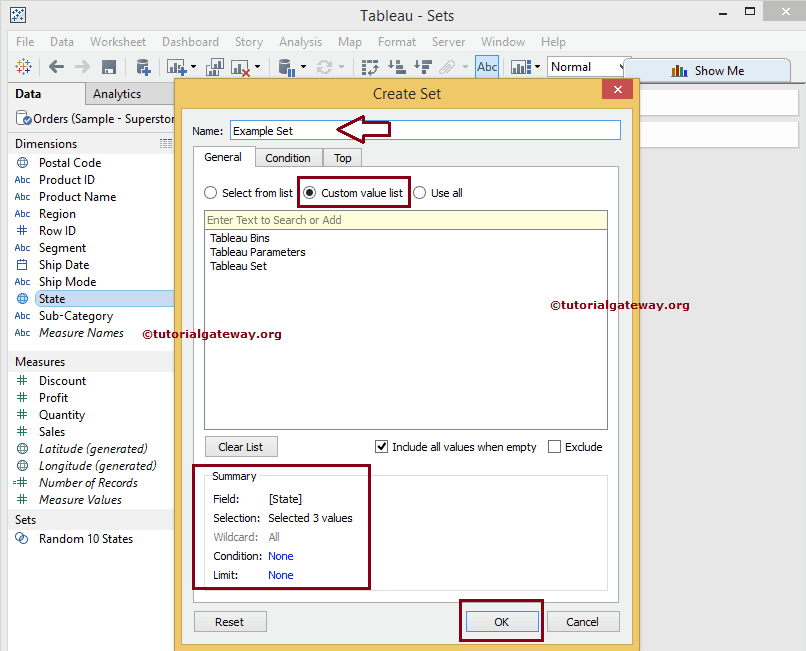This screenshot has height=651, width=806.
Task: Select the 'Use all' radio button
Action: tap(419, 193)
